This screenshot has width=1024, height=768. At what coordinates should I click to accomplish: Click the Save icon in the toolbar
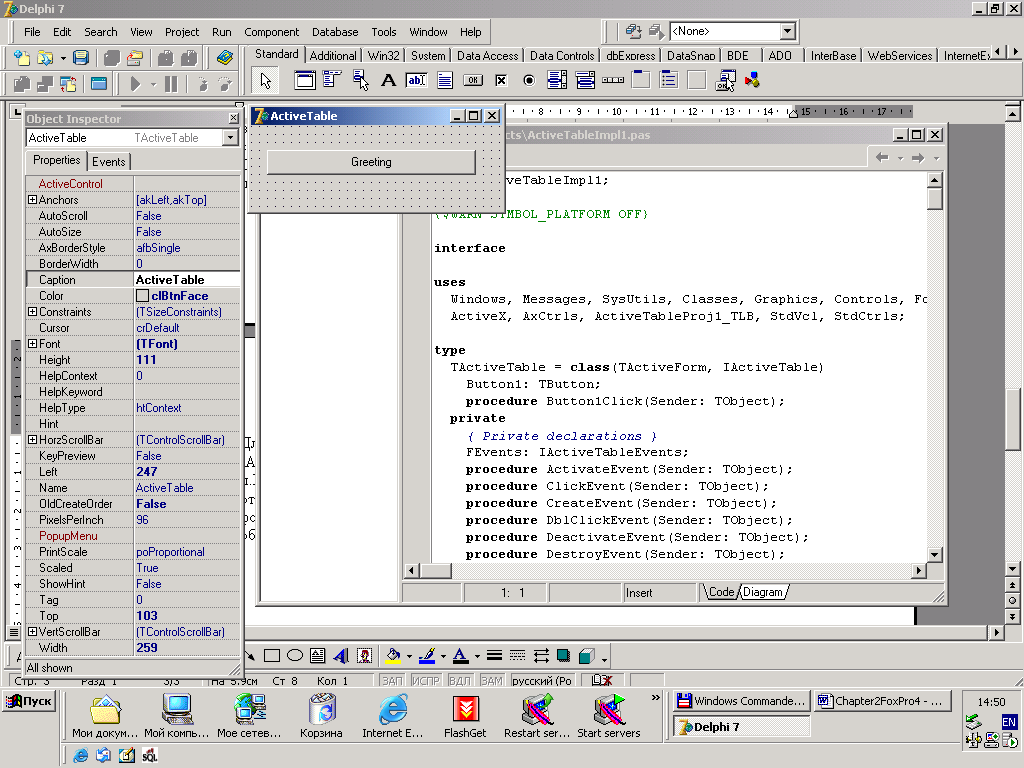(x=81, y=58)
